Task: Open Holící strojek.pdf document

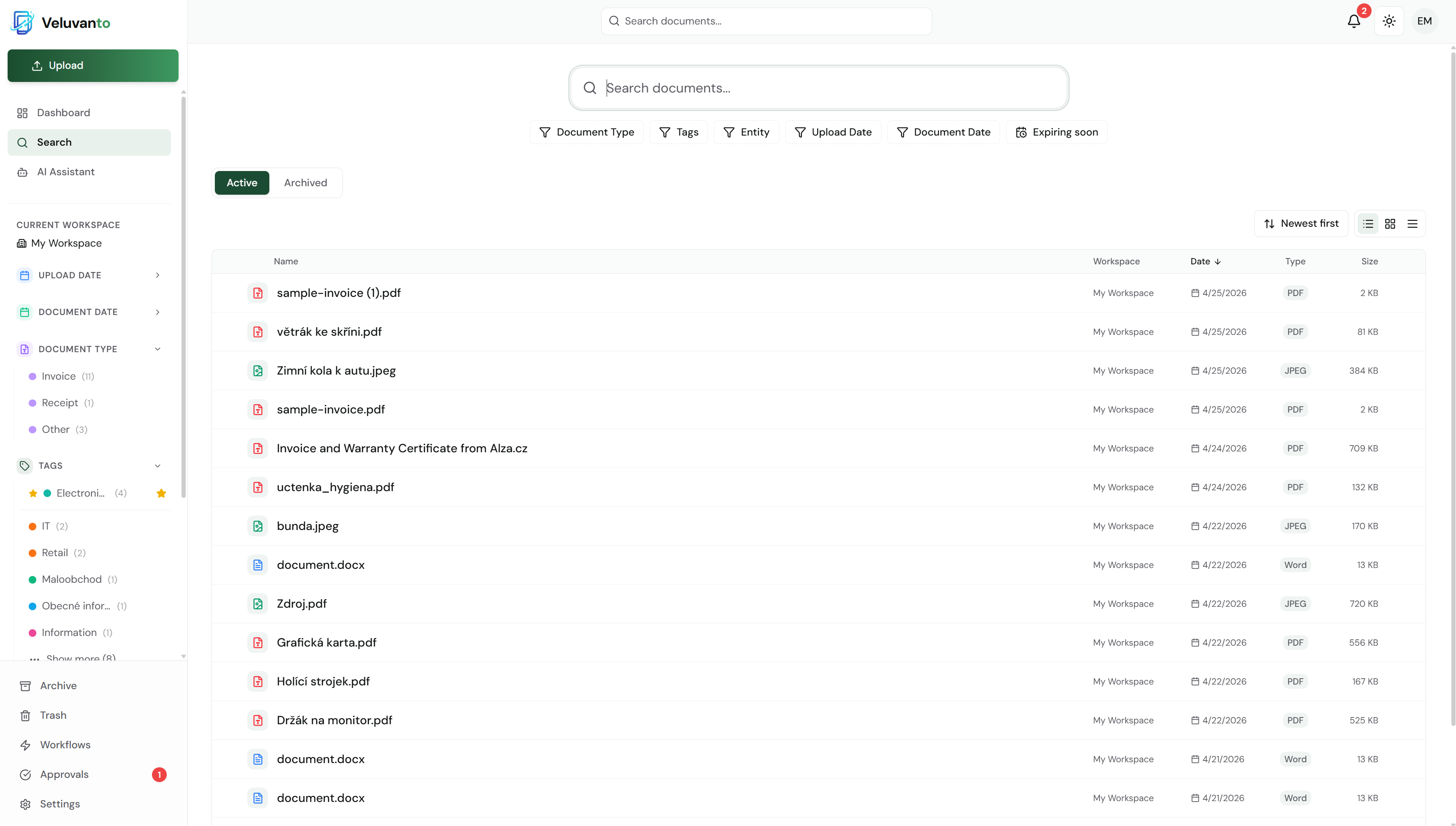Action: click(323, 682)
